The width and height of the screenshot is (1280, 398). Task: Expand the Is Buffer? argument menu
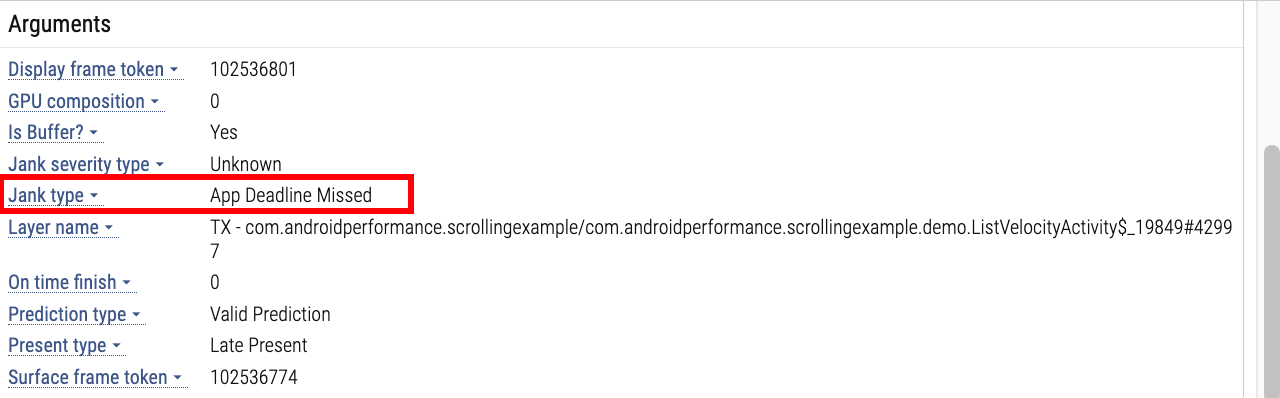tap(54, 132)
